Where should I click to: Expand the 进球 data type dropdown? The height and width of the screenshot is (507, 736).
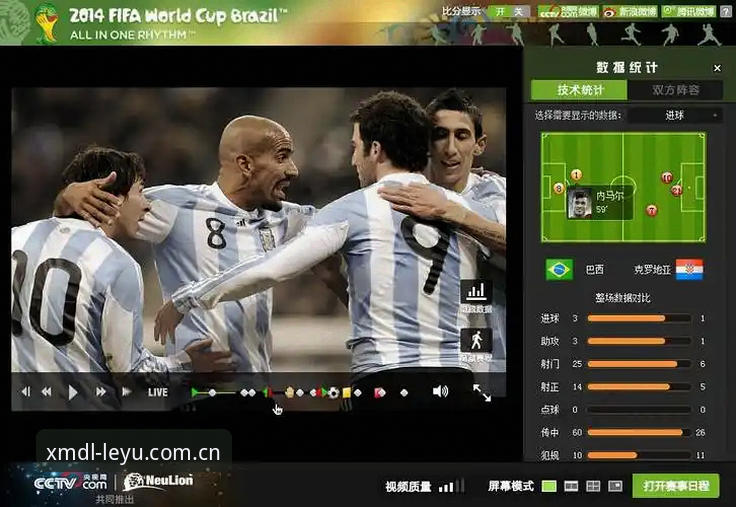tap(675, 115)
